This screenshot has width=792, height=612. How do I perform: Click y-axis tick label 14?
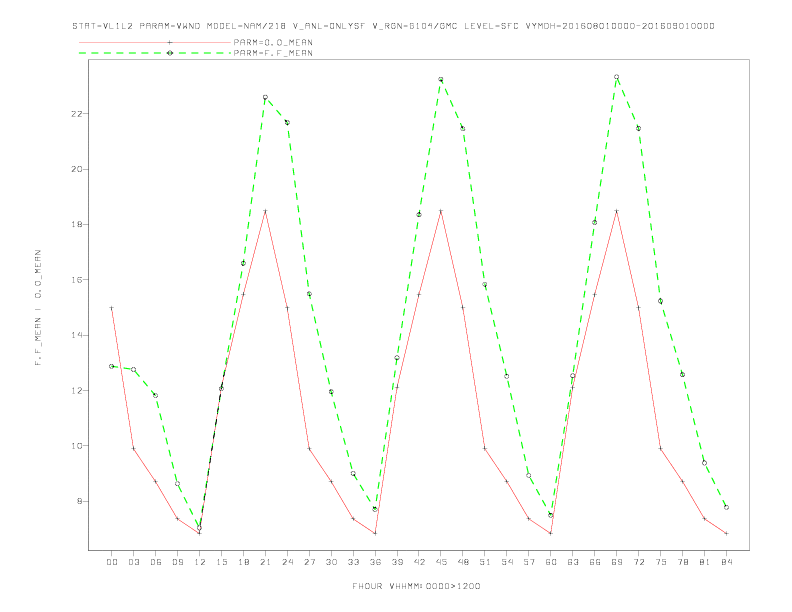[x=76, y=335]
